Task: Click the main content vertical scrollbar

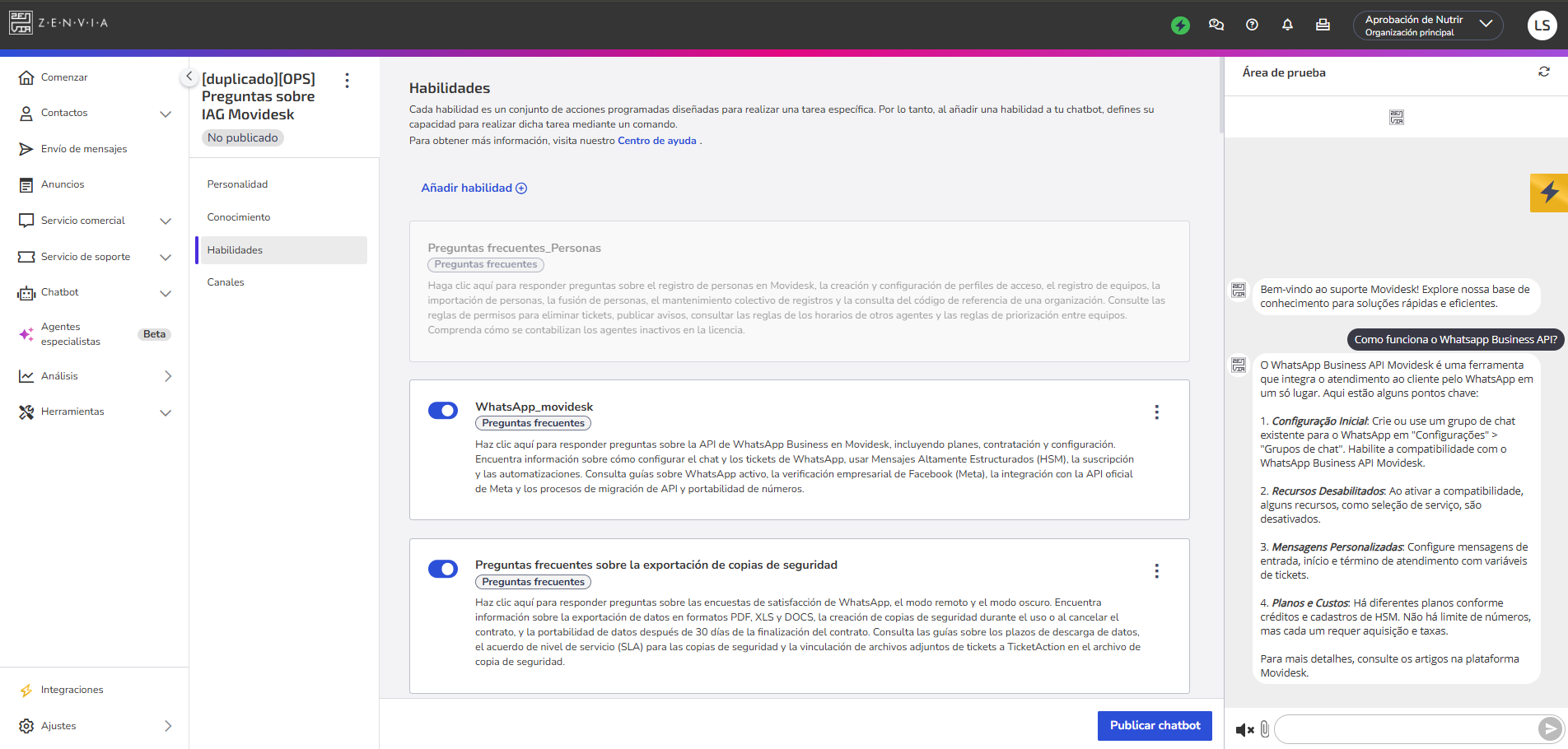Action: click(x=1220, y=95)
